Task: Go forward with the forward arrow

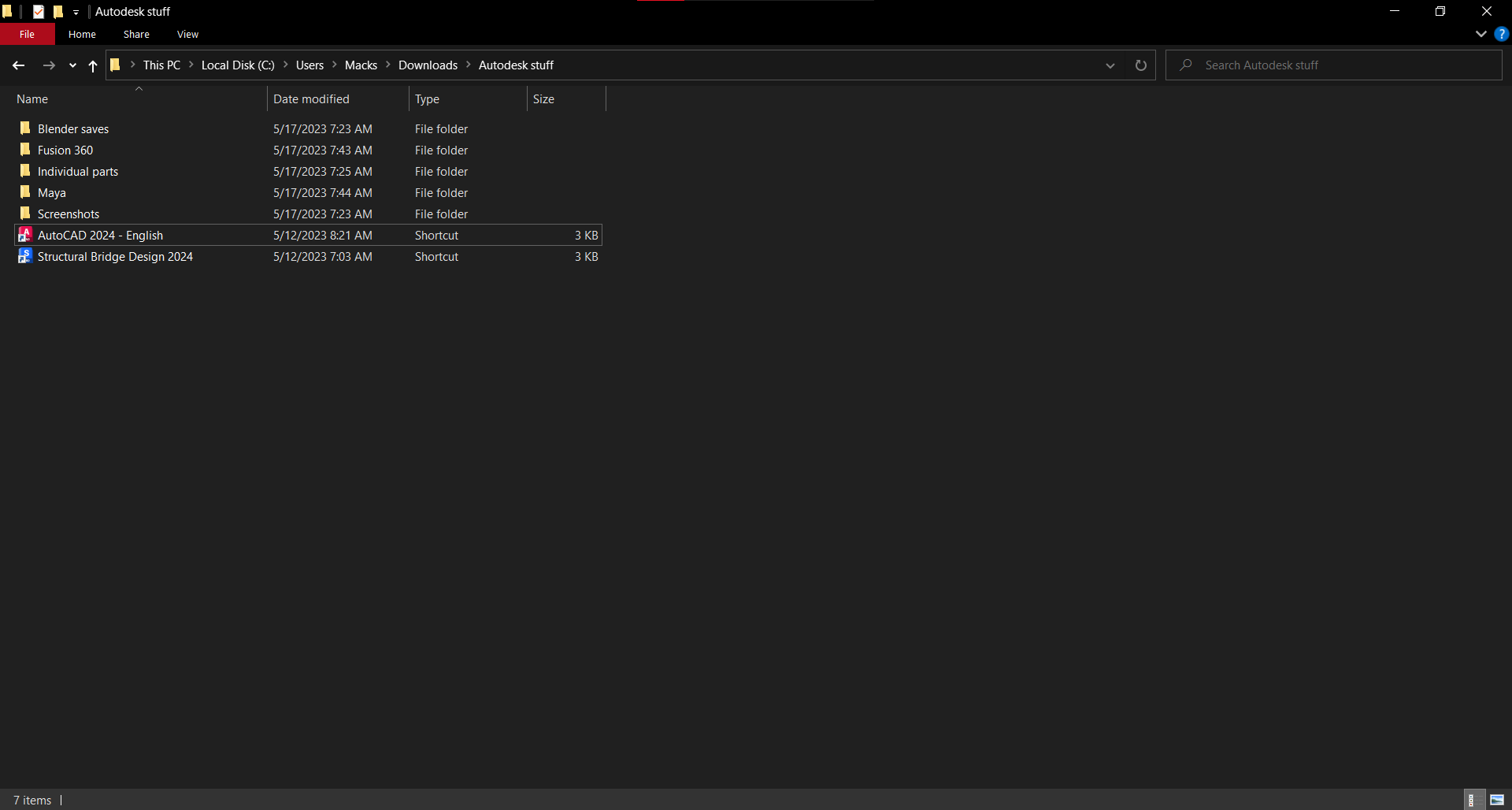Action: [49, 65]
